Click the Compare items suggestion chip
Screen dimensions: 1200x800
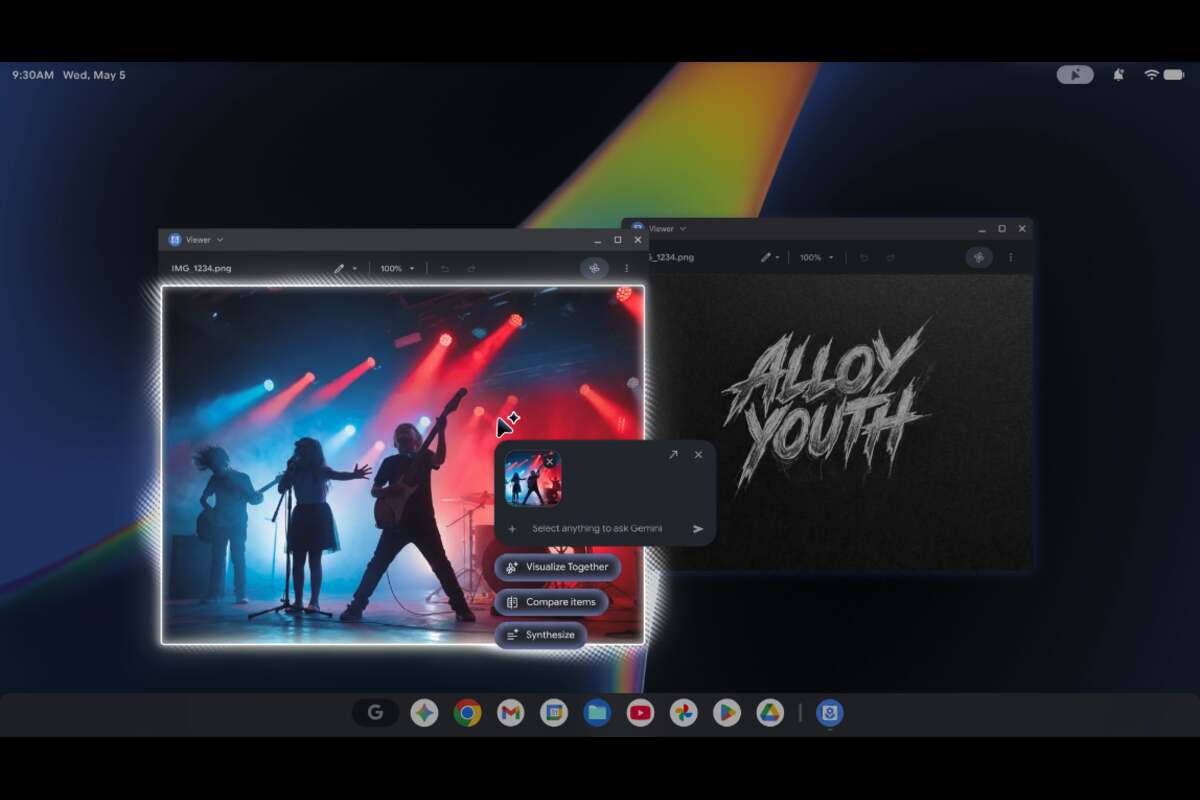point(551,602)
